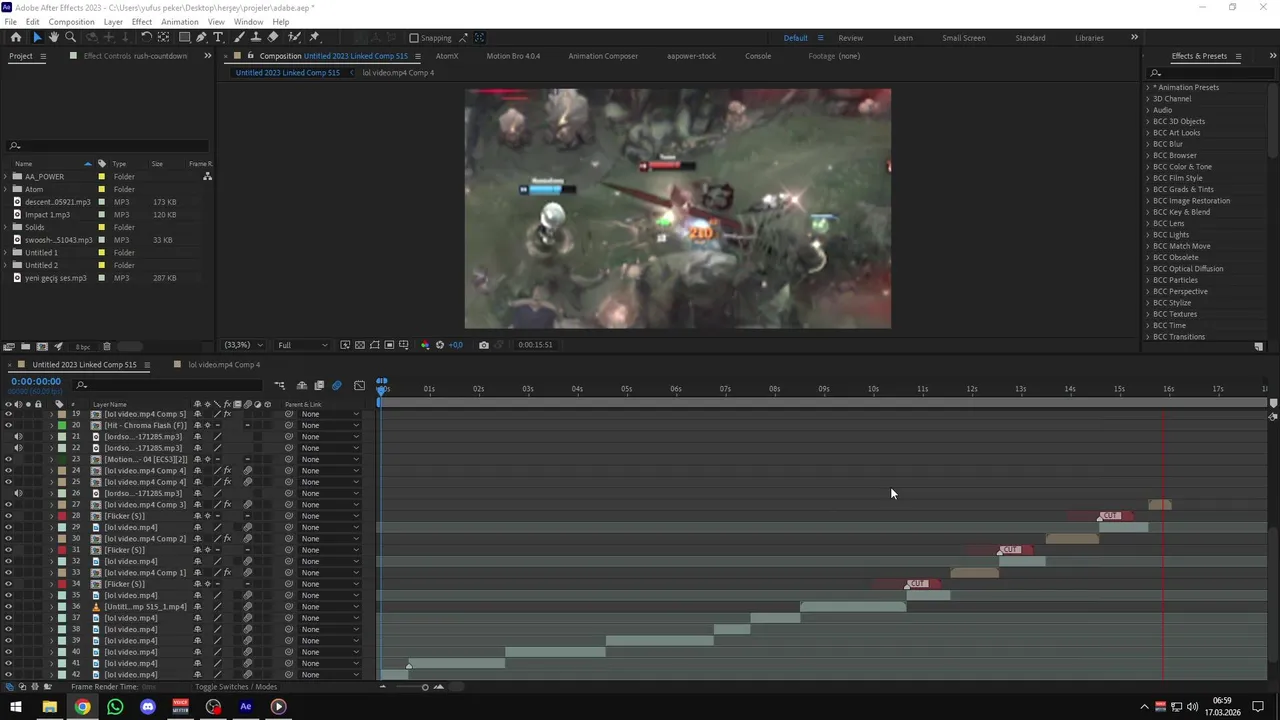
Task: Select the Roto Brush tool
Action: (x=294, y=37)
